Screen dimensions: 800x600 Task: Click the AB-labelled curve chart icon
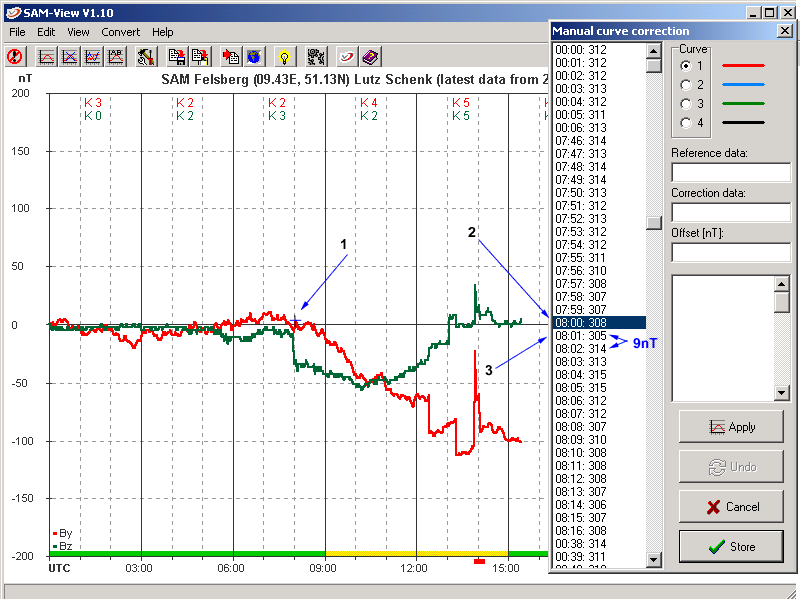pos(115,57)
